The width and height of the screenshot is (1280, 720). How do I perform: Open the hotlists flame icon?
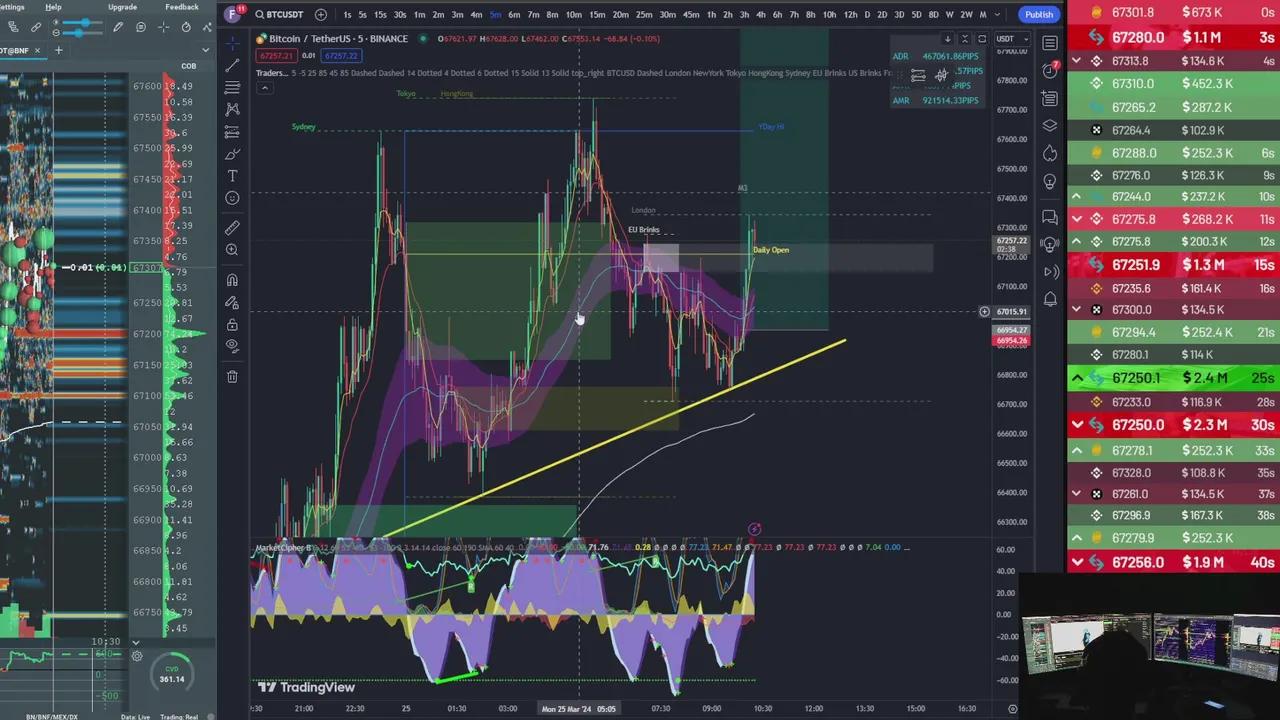pyautogui.click(x=1050, y=154)
